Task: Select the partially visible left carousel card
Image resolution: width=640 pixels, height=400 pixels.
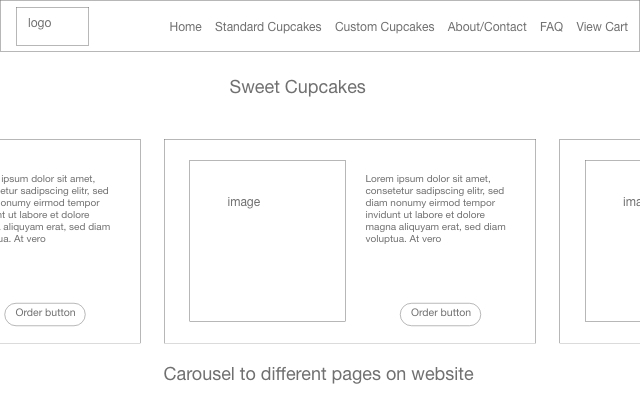Action: coord(70,241)
